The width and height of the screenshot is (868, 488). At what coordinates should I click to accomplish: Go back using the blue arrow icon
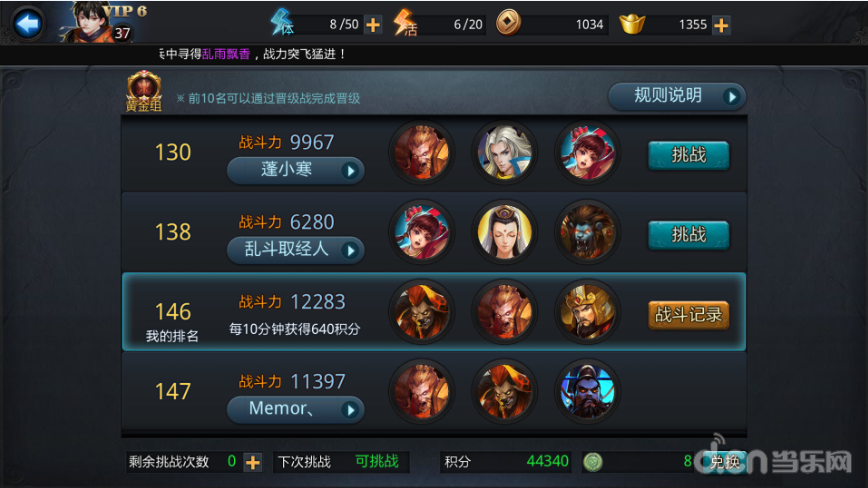pos(28,24)
